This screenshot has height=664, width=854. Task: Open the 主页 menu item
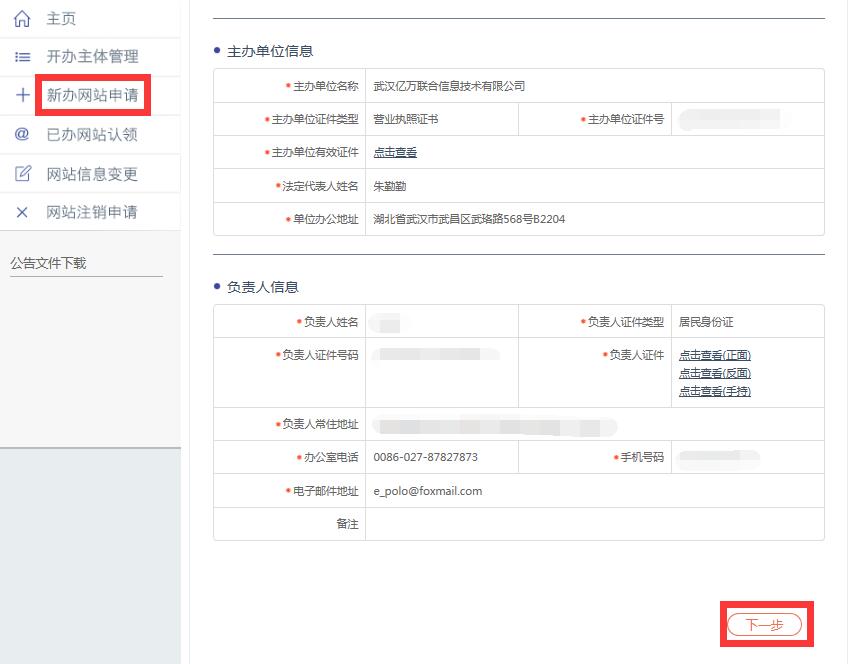click(61, 19)
